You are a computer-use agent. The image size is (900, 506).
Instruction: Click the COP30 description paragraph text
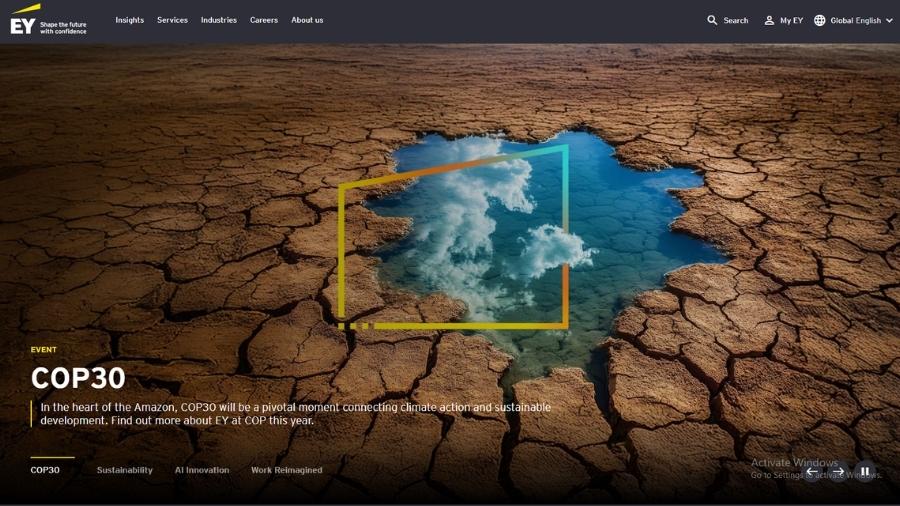click(x=290, y=414)
